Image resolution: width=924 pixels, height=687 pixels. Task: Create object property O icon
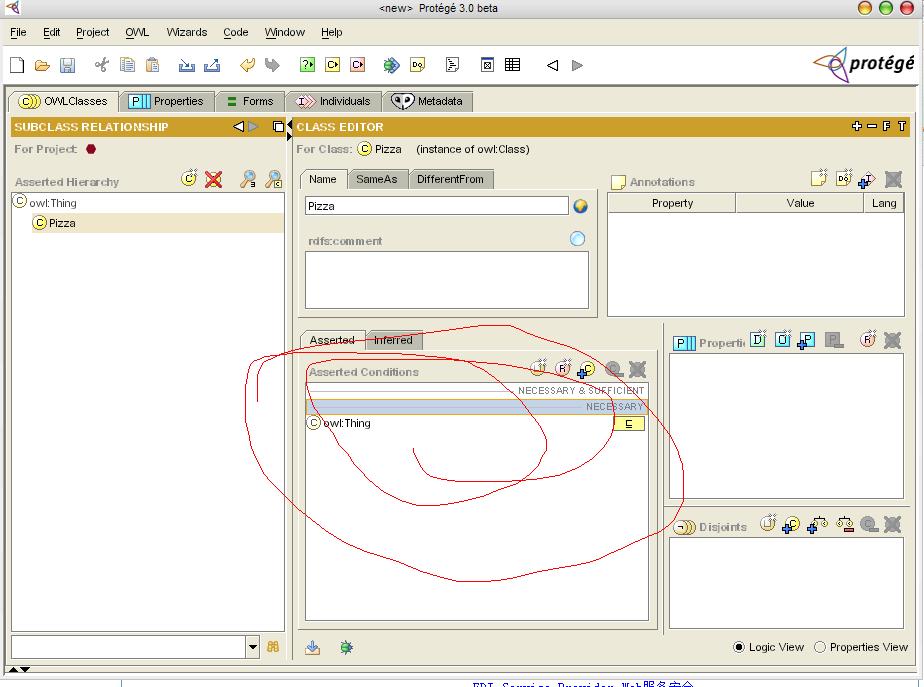[783, 339]
